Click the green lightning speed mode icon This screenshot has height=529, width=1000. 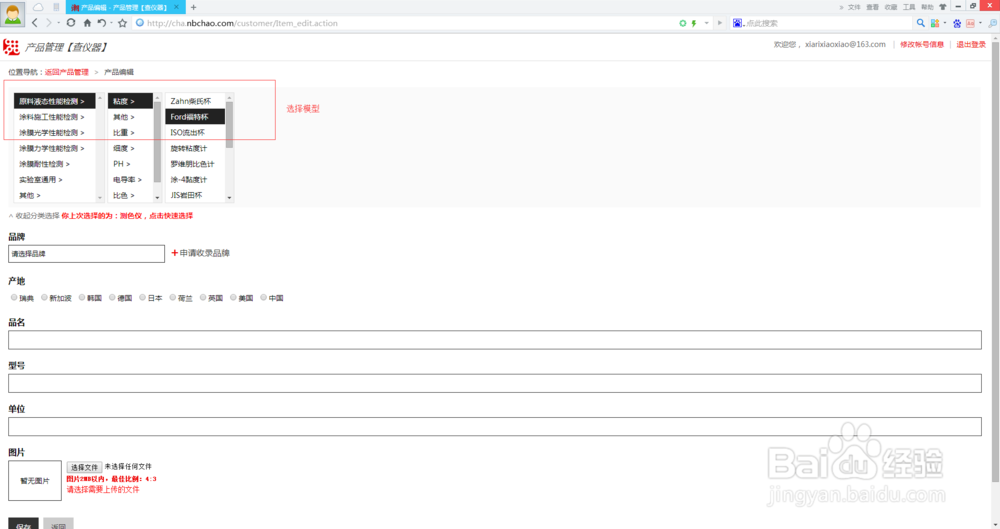click(x=694, y=23)
